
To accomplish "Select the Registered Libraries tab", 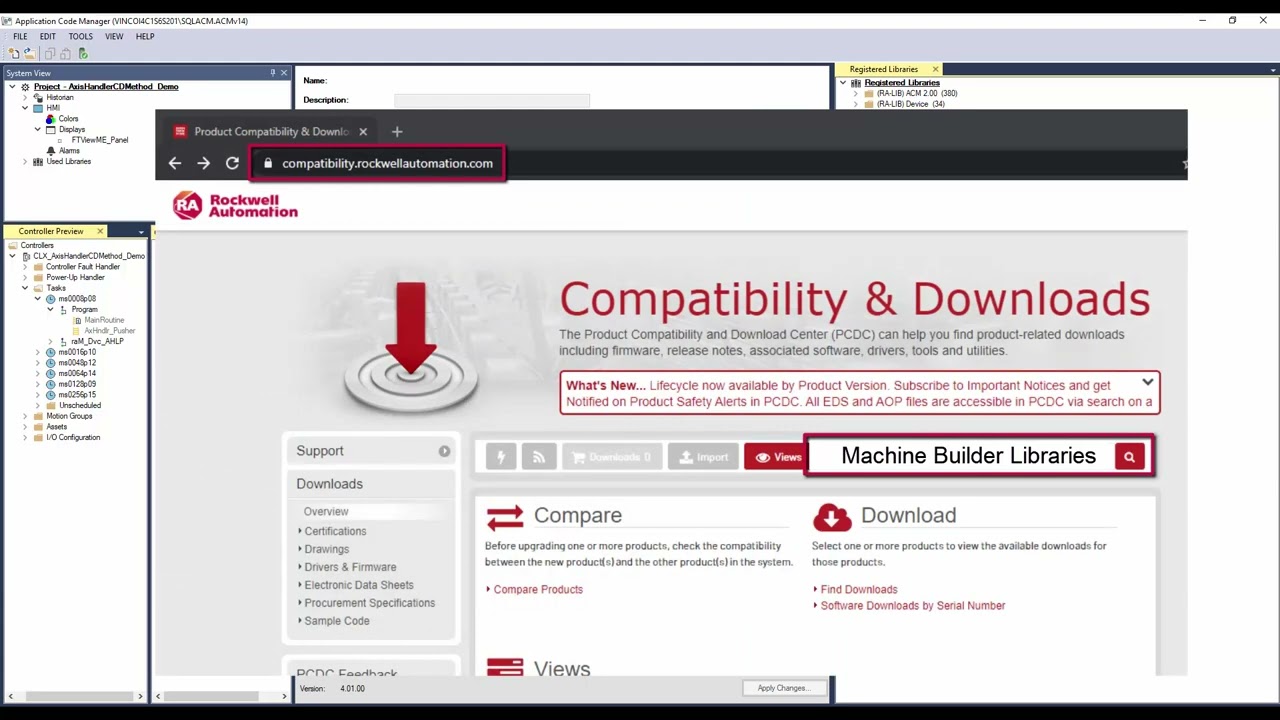I will click(883, 69).
